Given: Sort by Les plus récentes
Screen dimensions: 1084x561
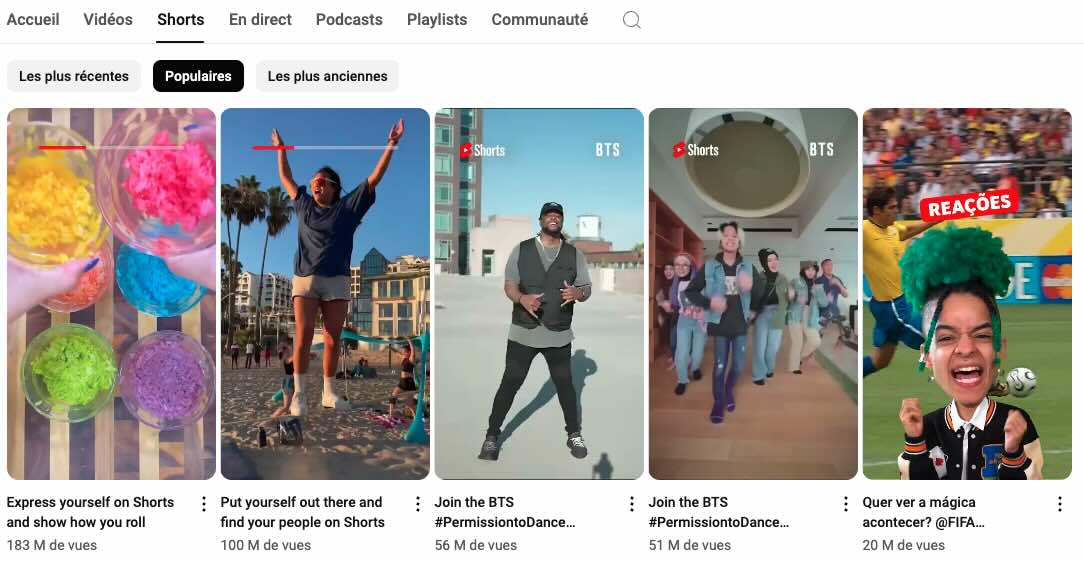Looking at the screenshot, I should [x=74, y=76].
